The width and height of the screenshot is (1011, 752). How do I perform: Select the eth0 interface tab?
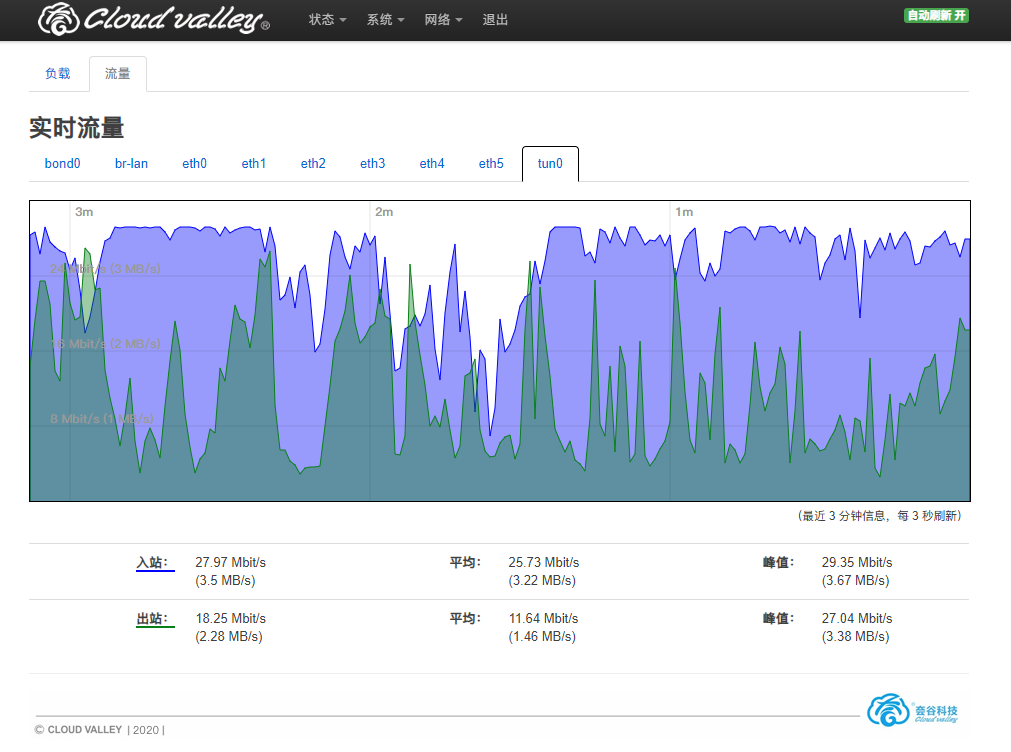pyautogui.click(x=194, y=164)
